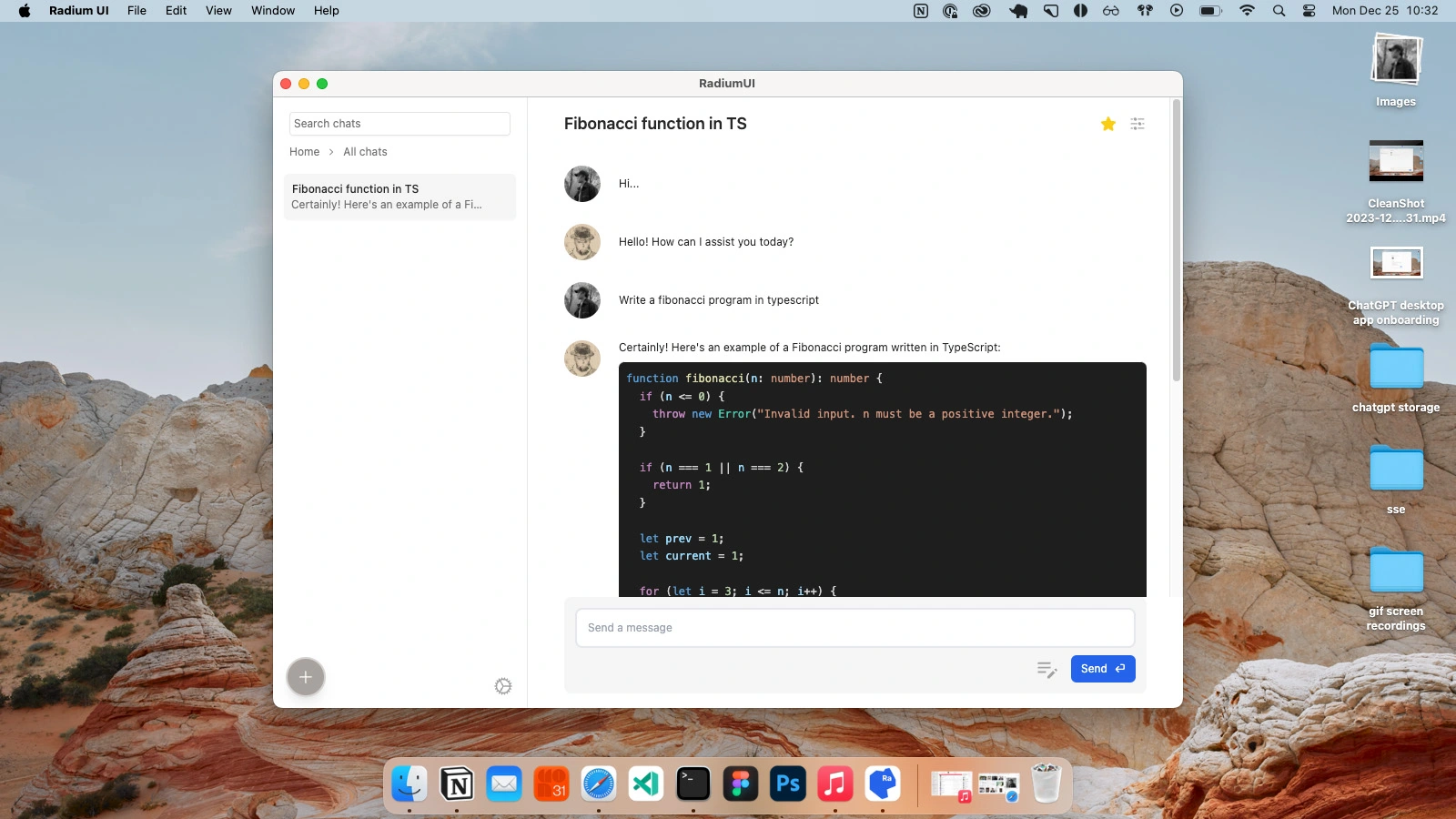Click into the Search chats field
Viewport: 1456px width, 819px height.
click(399, 124)
